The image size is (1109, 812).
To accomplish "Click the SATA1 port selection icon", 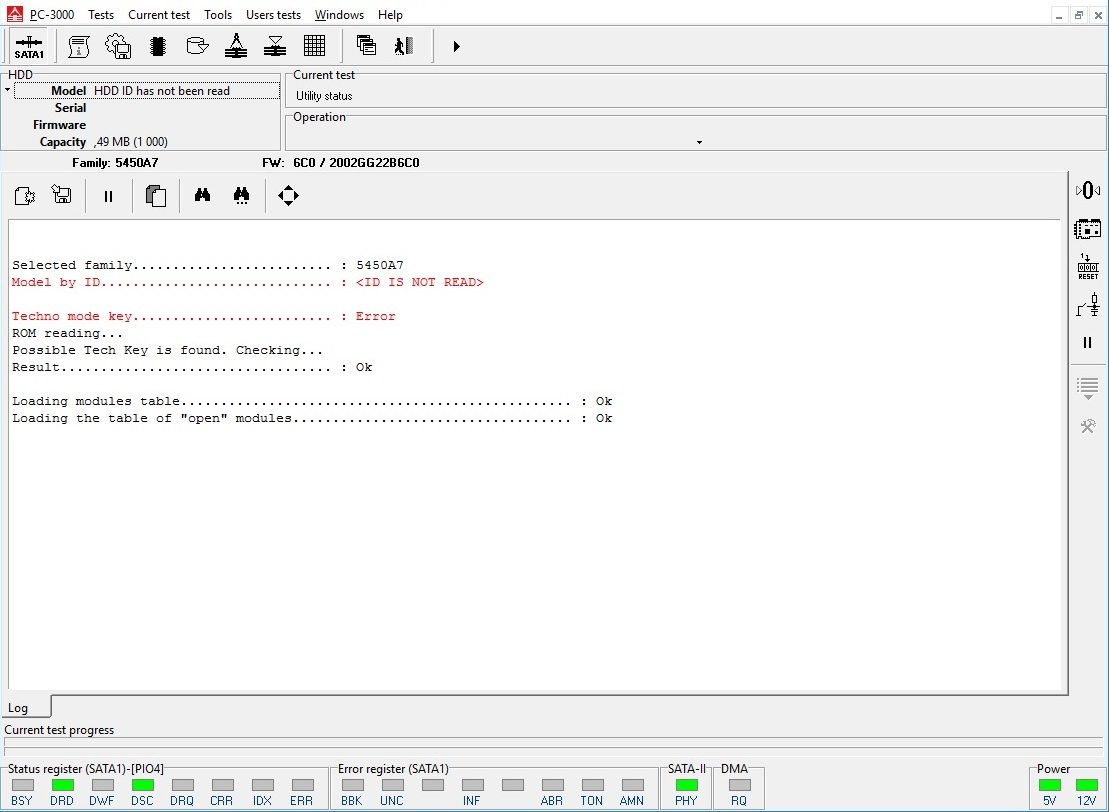I will click(29, 47).
